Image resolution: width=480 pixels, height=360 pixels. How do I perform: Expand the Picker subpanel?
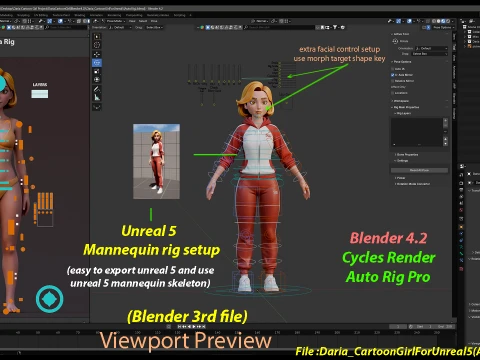(x=400, y=178)
